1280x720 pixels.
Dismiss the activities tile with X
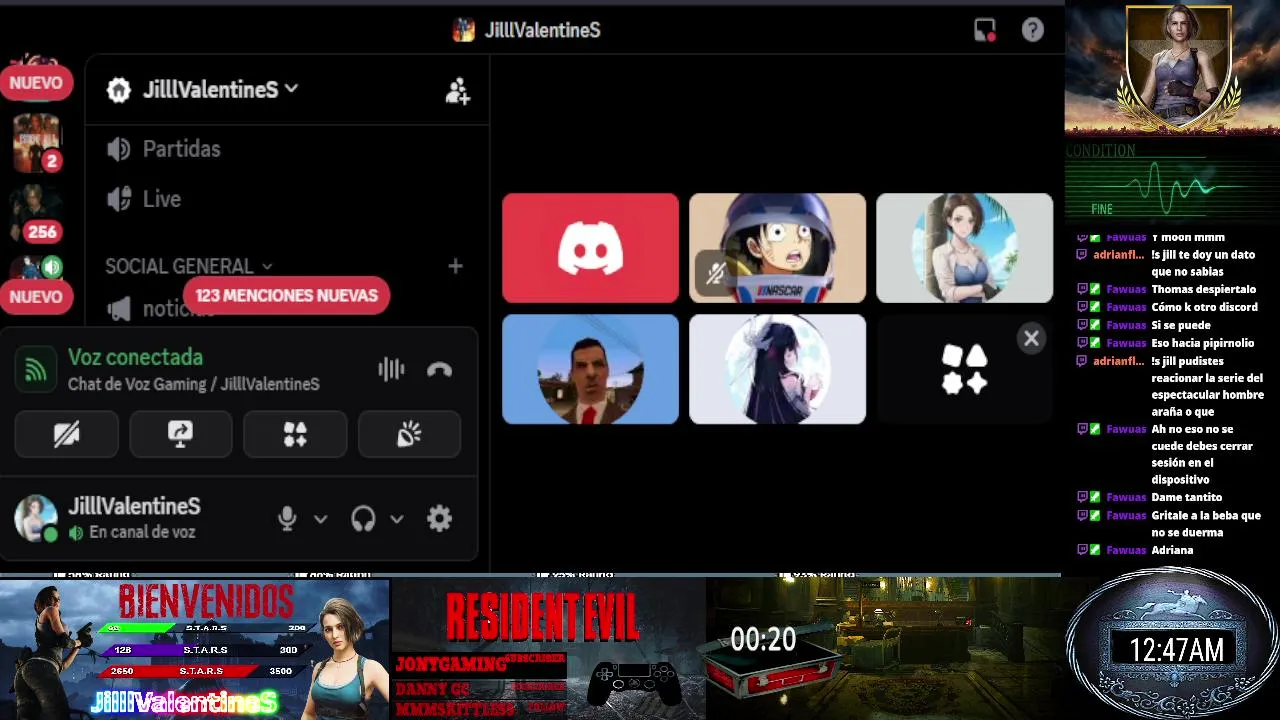click(1031, 339)
